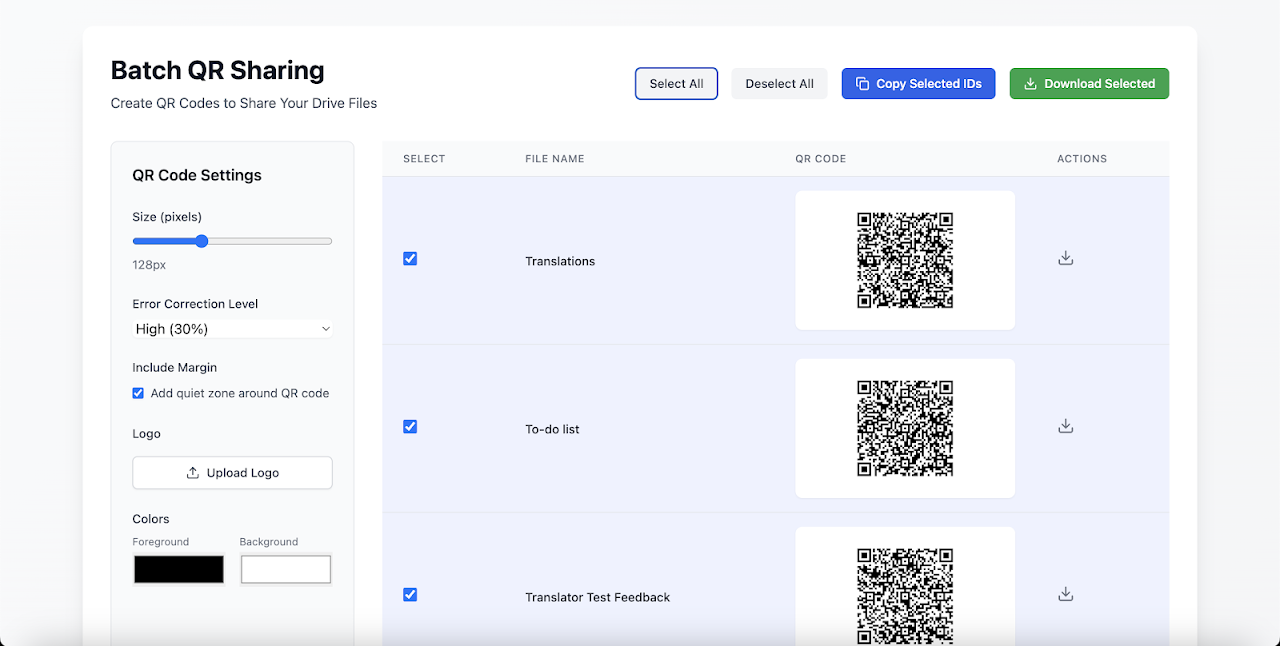Click the Translator Test Feedback file name
The height and width of the screenshot is (646, 1280).
click(x=598, y=597)
